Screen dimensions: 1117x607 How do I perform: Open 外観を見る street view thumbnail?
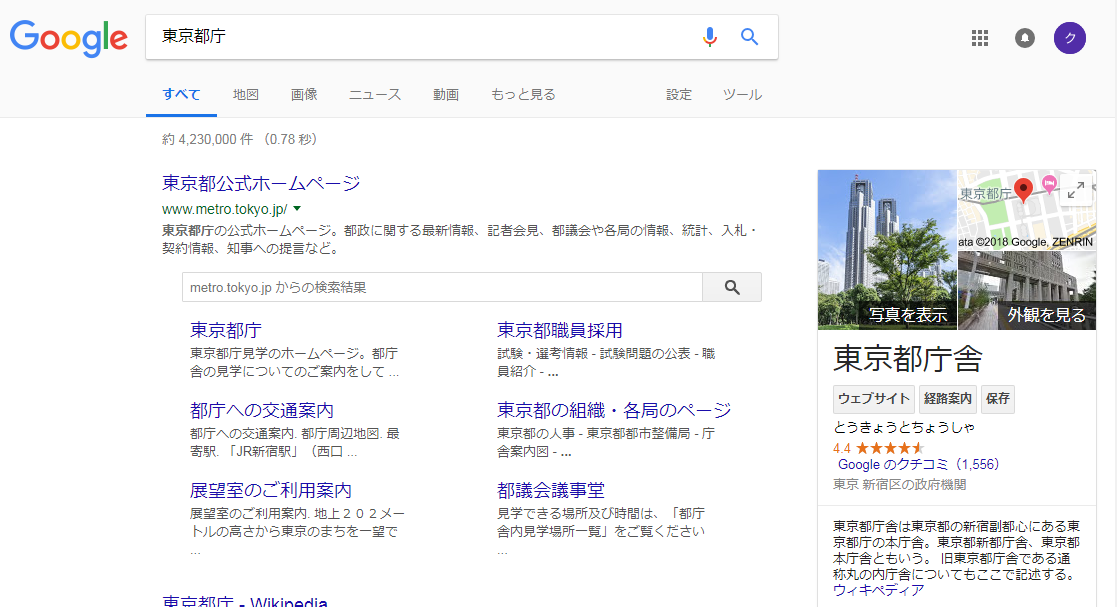coord(1027,291)
